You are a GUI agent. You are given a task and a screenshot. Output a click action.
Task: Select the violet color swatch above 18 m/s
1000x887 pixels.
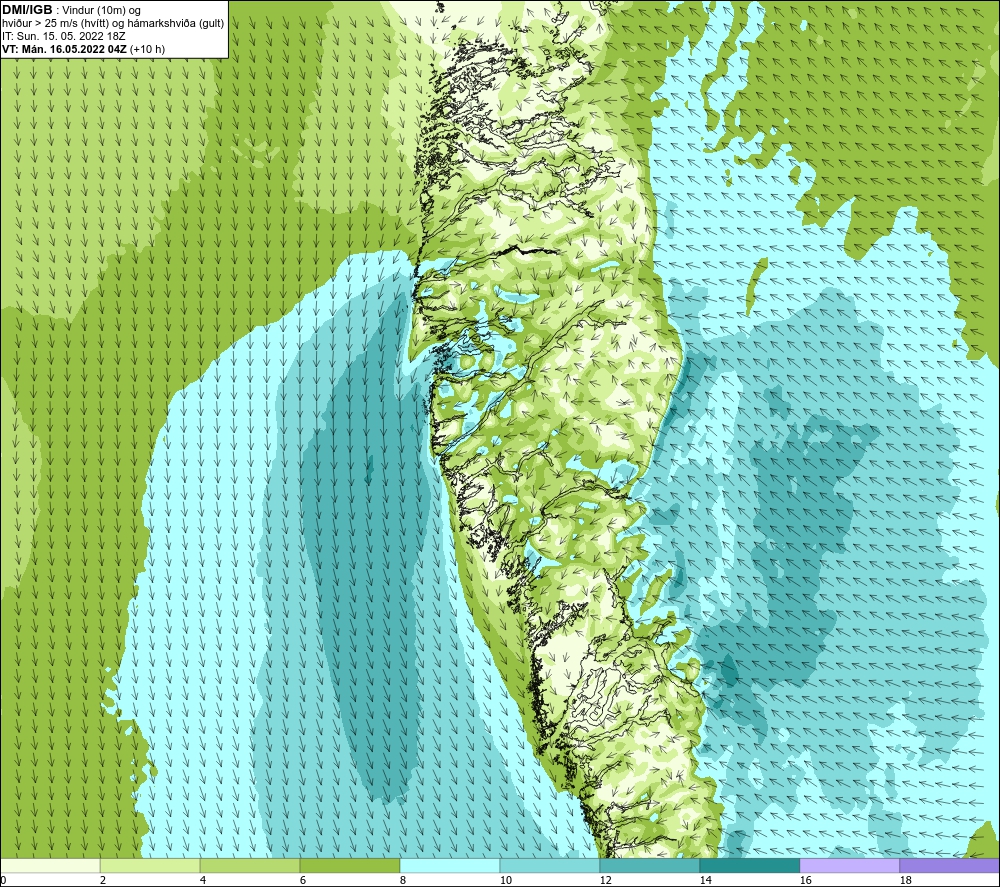click(949, 865)
